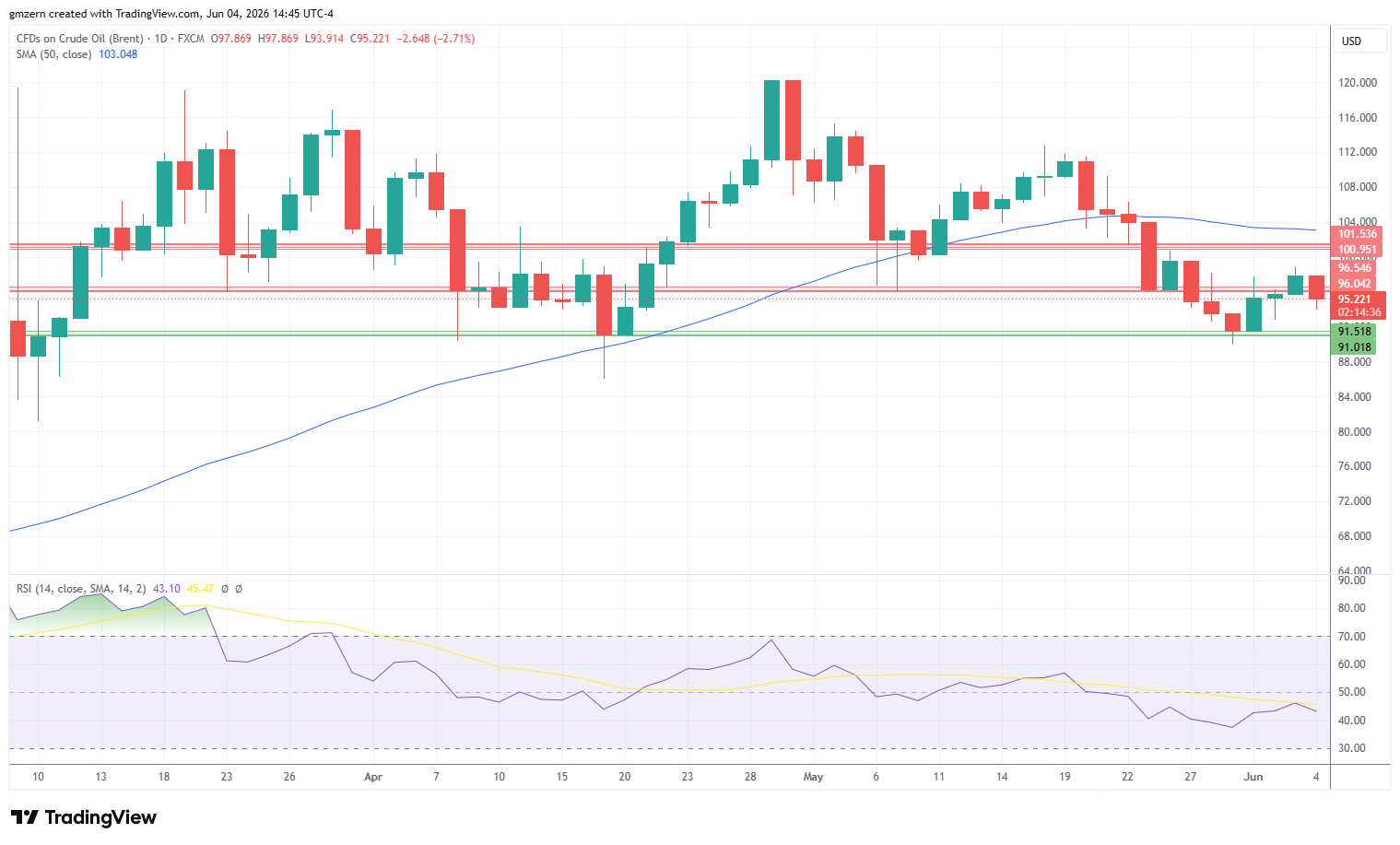The width and height of the screenshot is (1400, 845).
Task: Click the 96.546 price tag
Action: (x=1355, y=268)
